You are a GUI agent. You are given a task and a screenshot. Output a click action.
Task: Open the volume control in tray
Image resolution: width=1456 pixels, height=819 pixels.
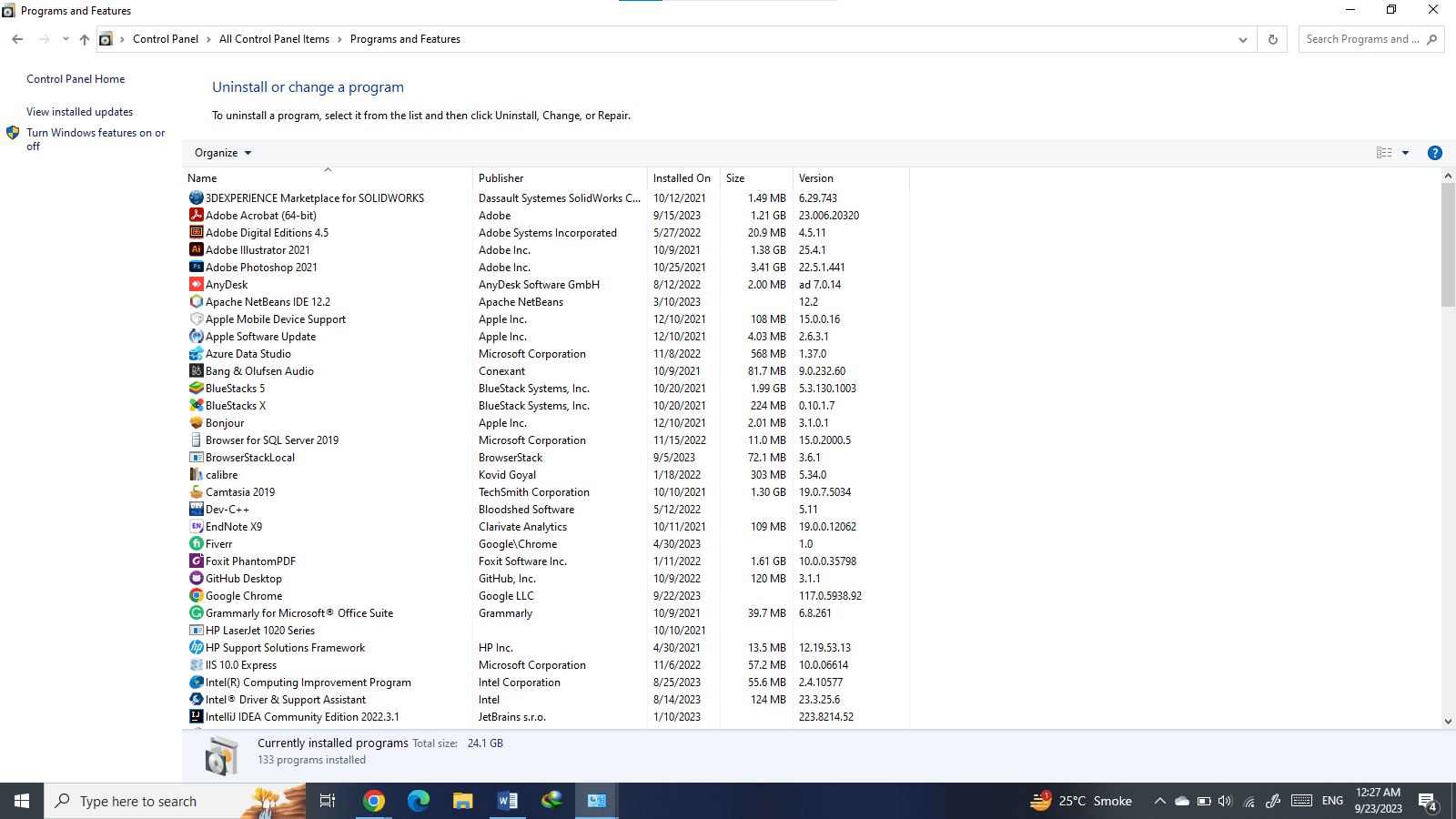click(x=1225, y=801)
